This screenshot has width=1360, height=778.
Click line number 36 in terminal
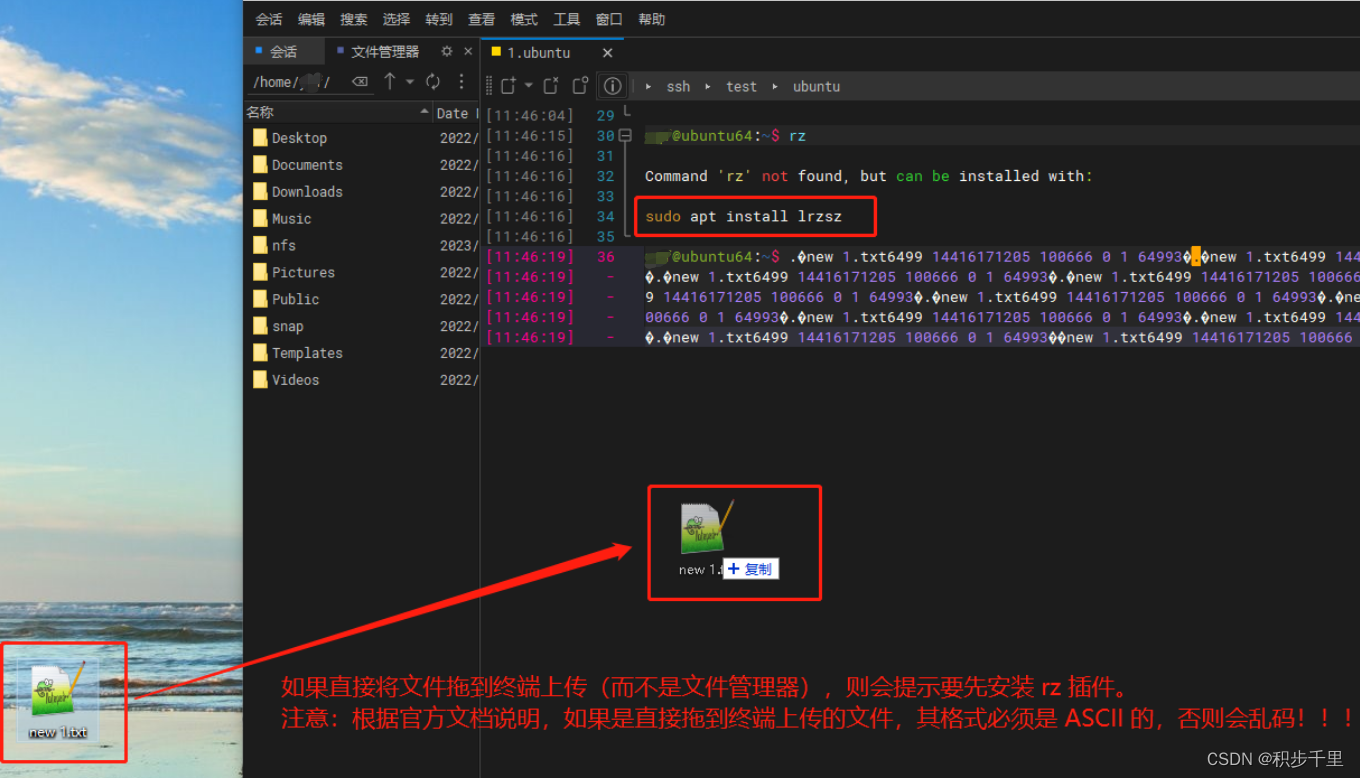click(606, 257)
